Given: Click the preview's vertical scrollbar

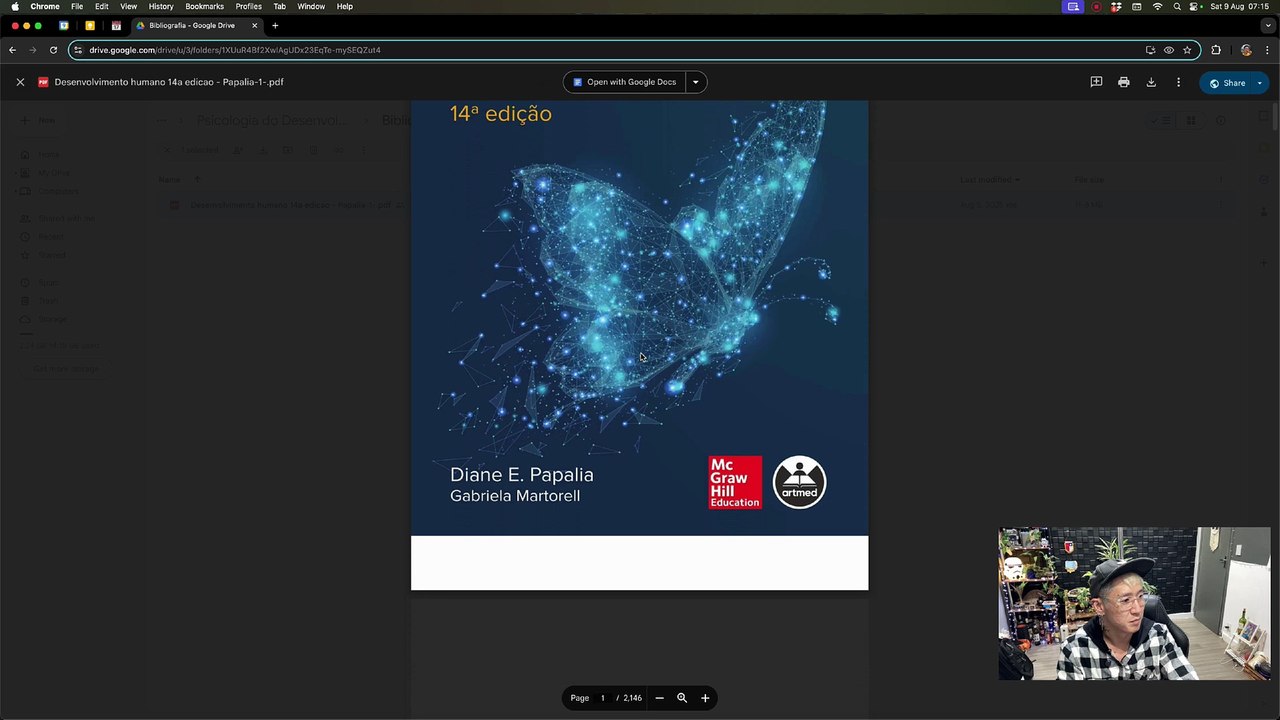Looking at the screenshot, I should pos(1275,115).
